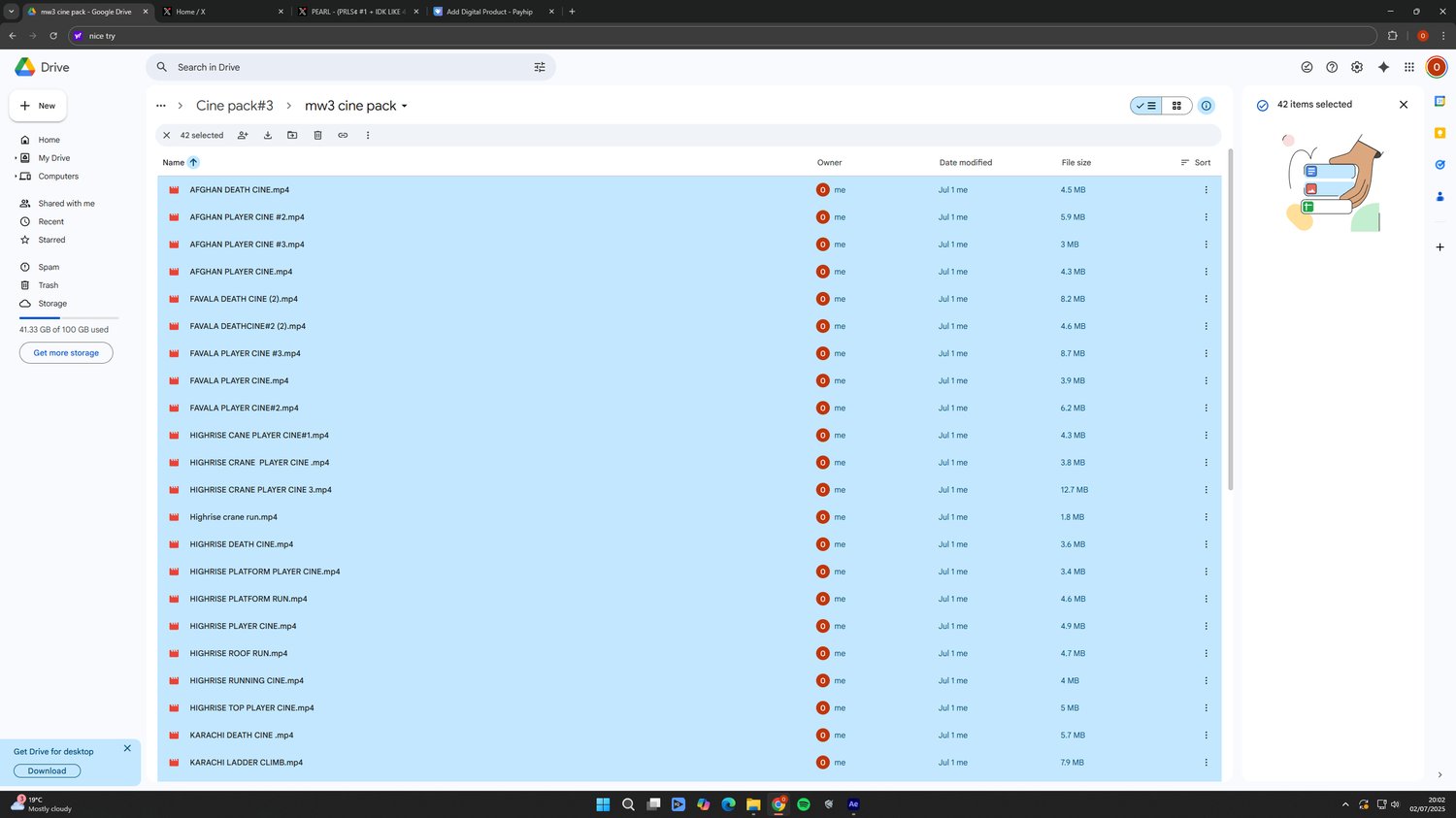Screen dimensions: 1456x818
Task: Dismiss the Get Drive for desktop banner
Action: (x=127, y=748)
